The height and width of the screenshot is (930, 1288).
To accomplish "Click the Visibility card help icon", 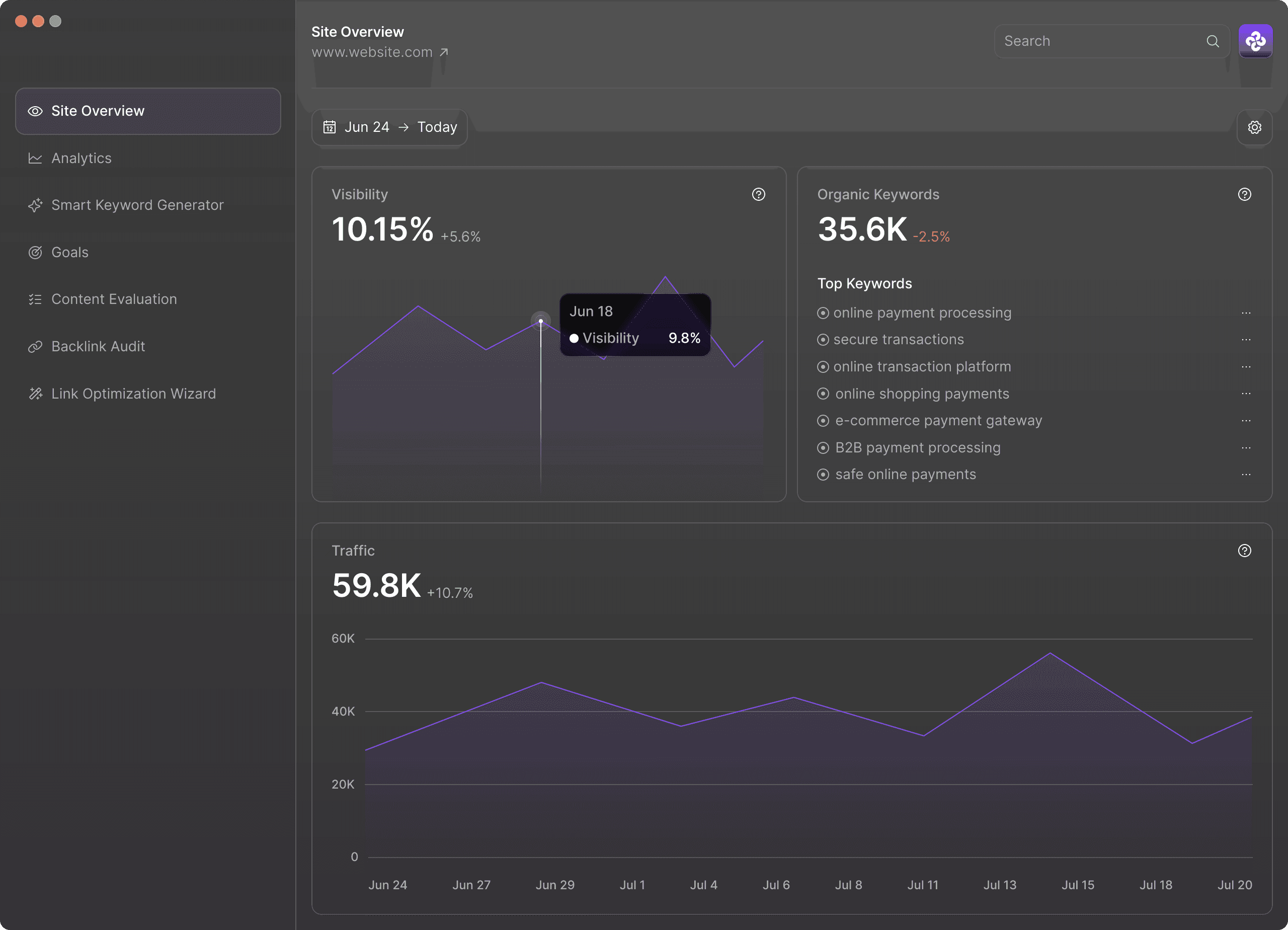I will (758, 194).
